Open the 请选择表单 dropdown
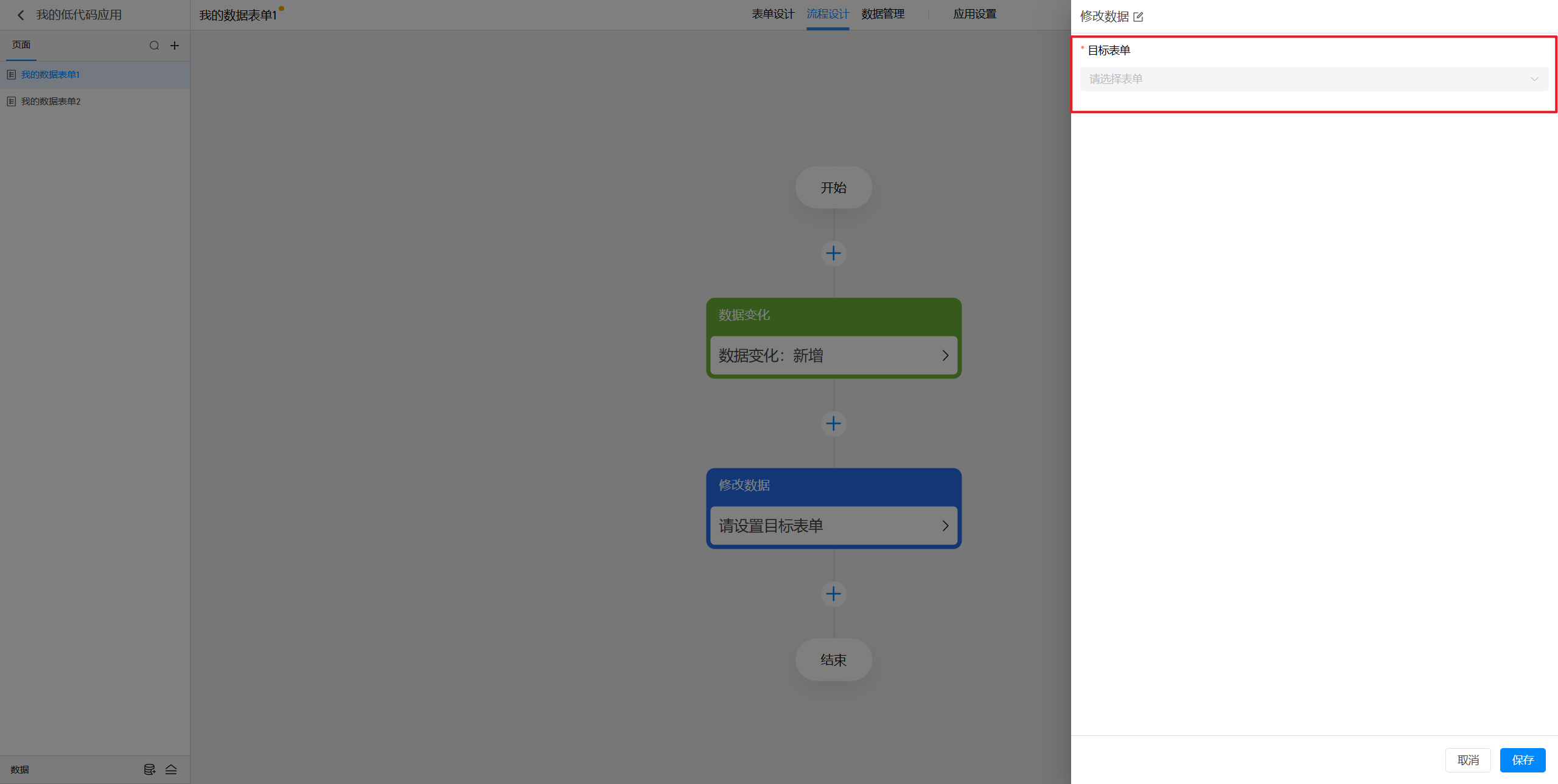This screenshot has height=784, width=1558. (1313, 79)
